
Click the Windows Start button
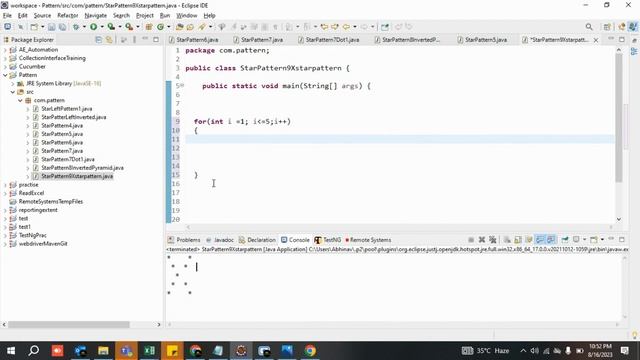point(11,351)
